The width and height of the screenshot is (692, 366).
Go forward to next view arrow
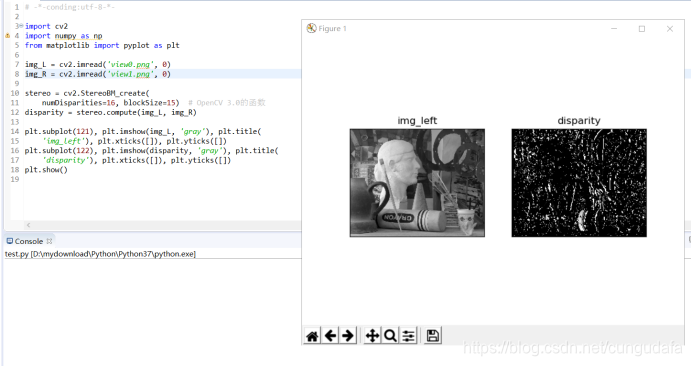coord(348,336)
